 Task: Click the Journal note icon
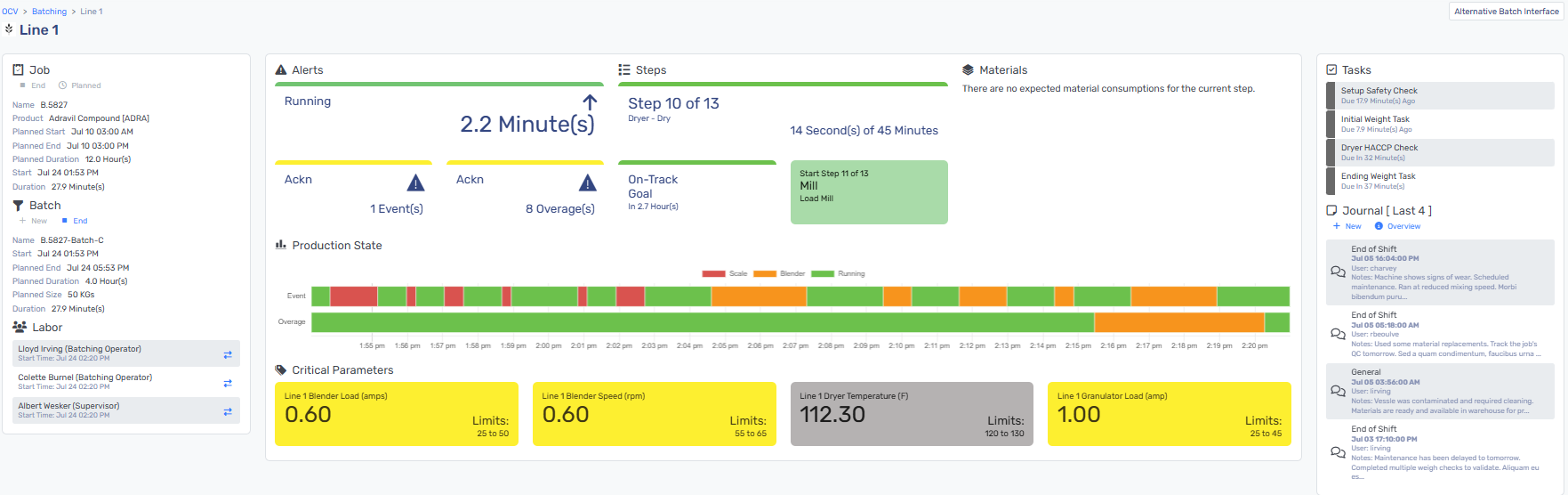(1331, 211)
